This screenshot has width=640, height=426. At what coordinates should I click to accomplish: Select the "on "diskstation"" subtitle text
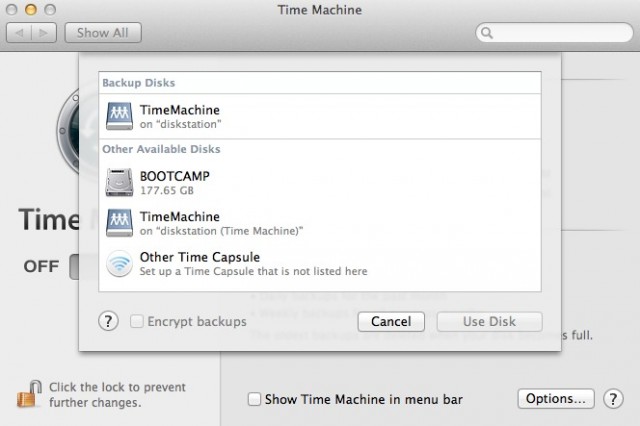tap(180, 124)
